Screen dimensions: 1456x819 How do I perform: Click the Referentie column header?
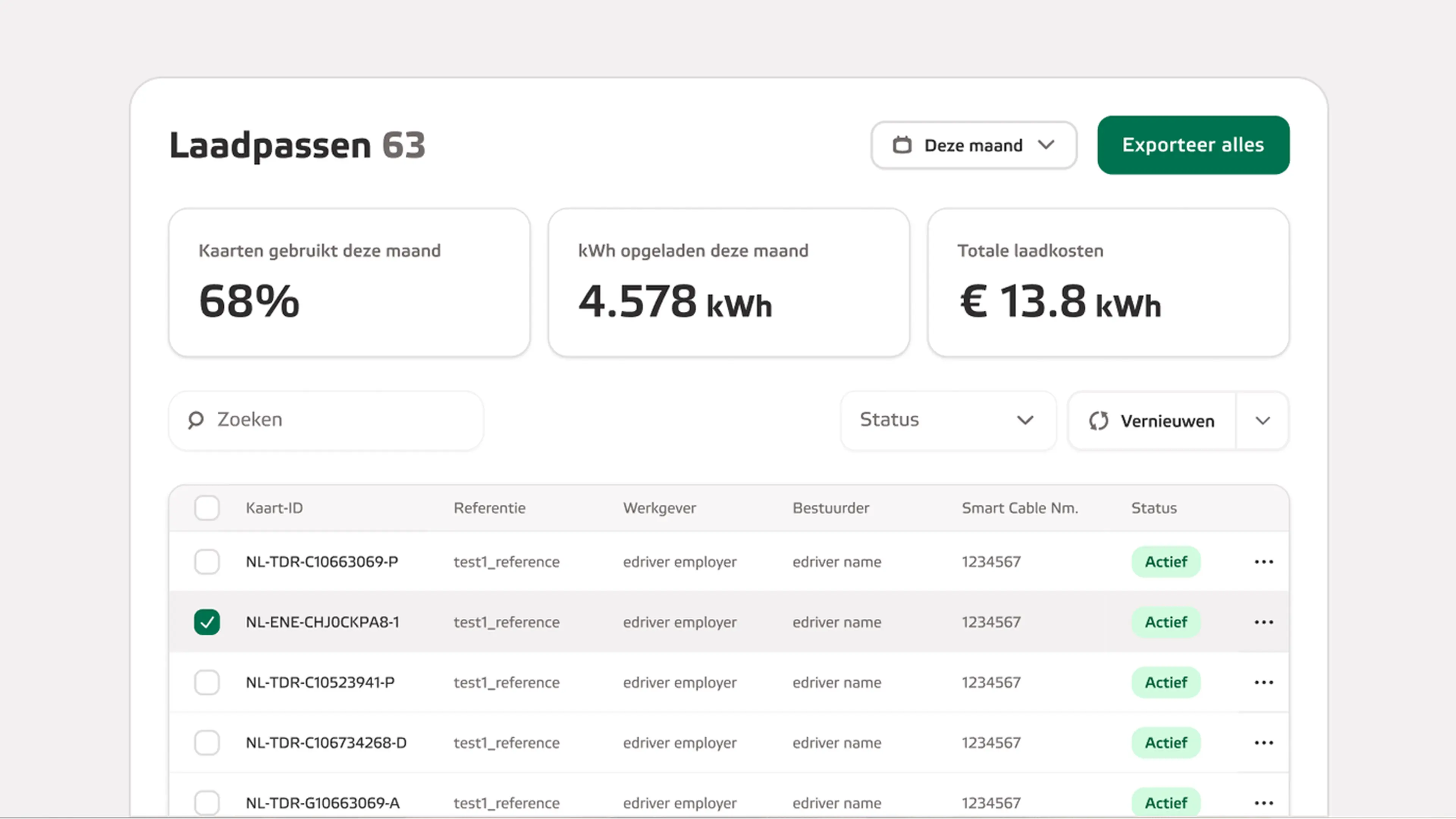tap(490, 508)
